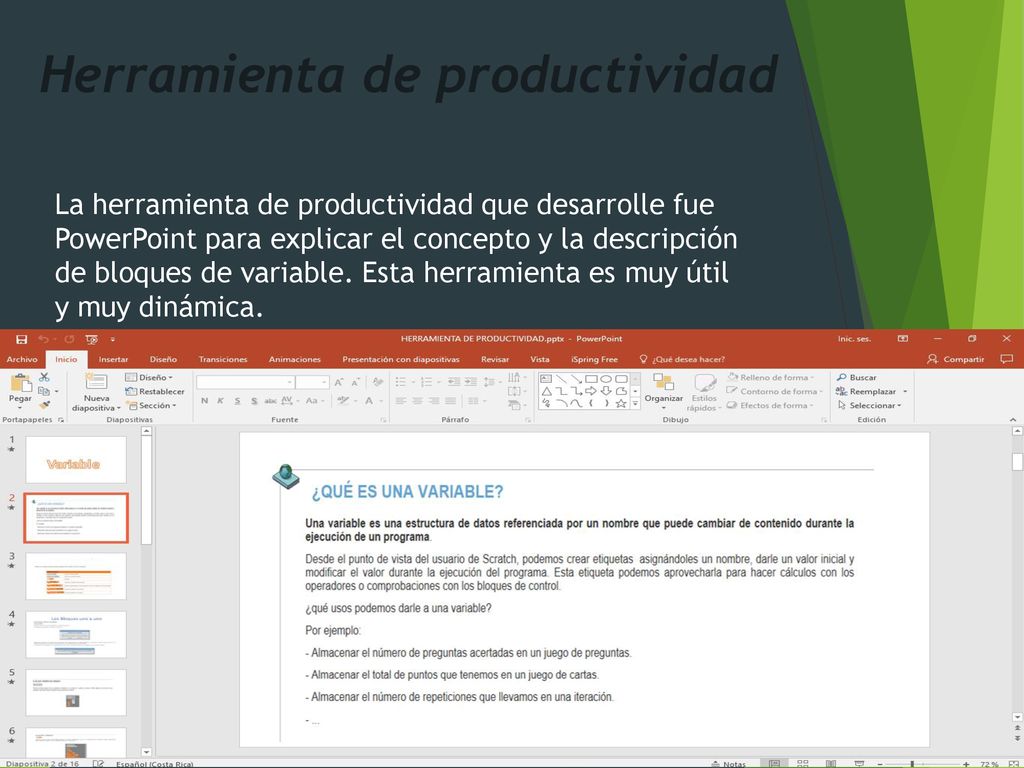Click the Cut scissors icon
This screenshot has width=1024, height=768.
(x=44, y=377)
